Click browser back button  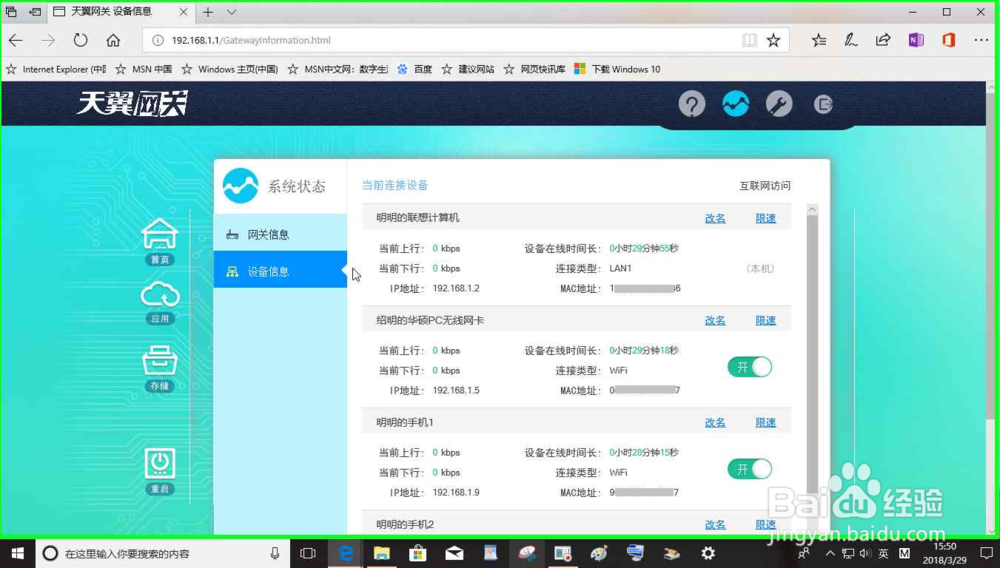tap(16, 40)
